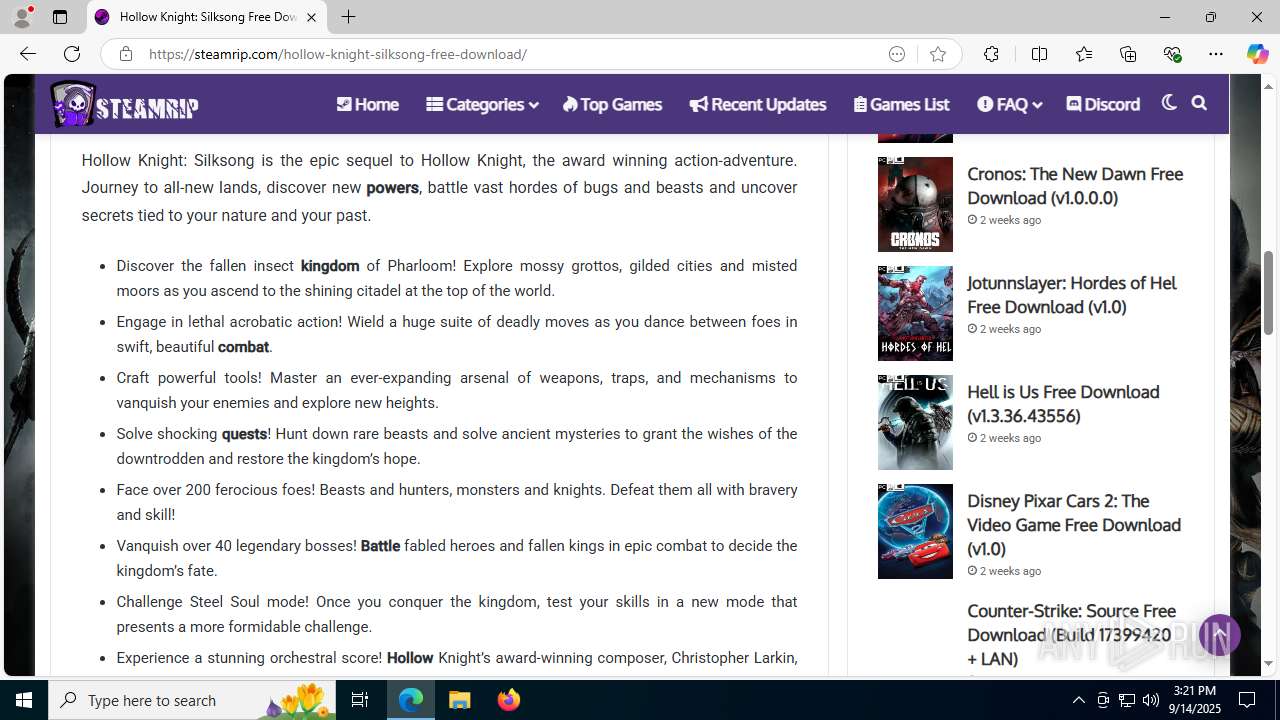Click the bold 'kingdom' link

pos(330,266)
